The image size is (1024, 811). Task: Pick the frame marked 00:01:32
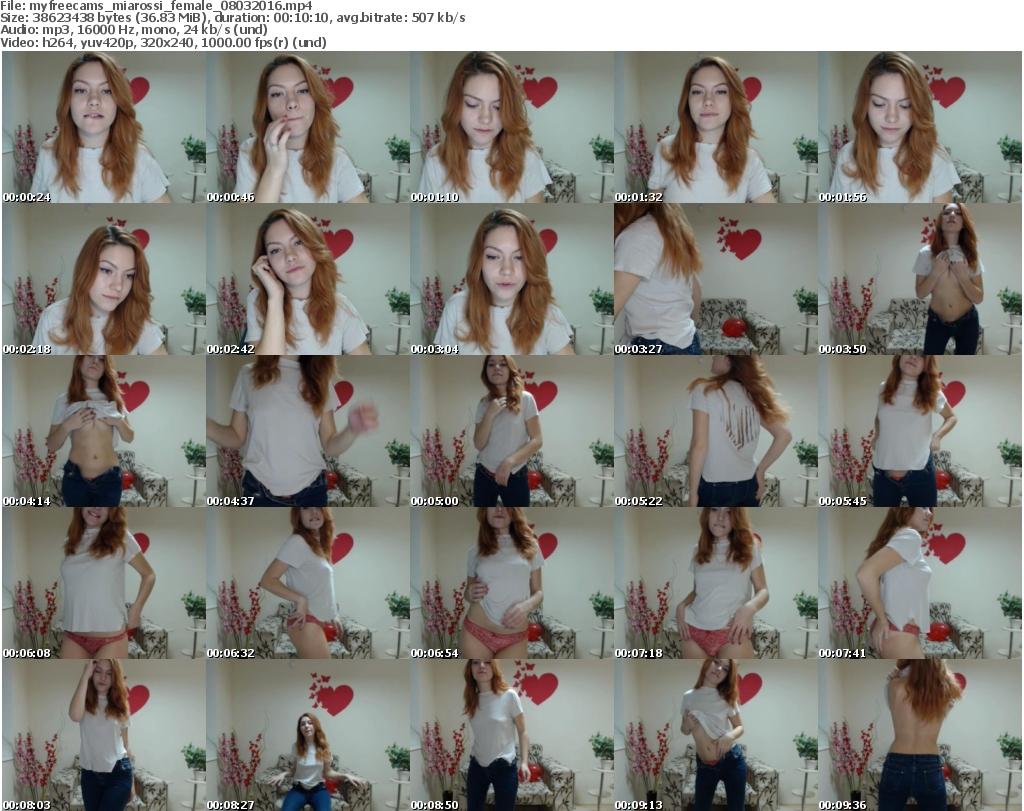716,127
